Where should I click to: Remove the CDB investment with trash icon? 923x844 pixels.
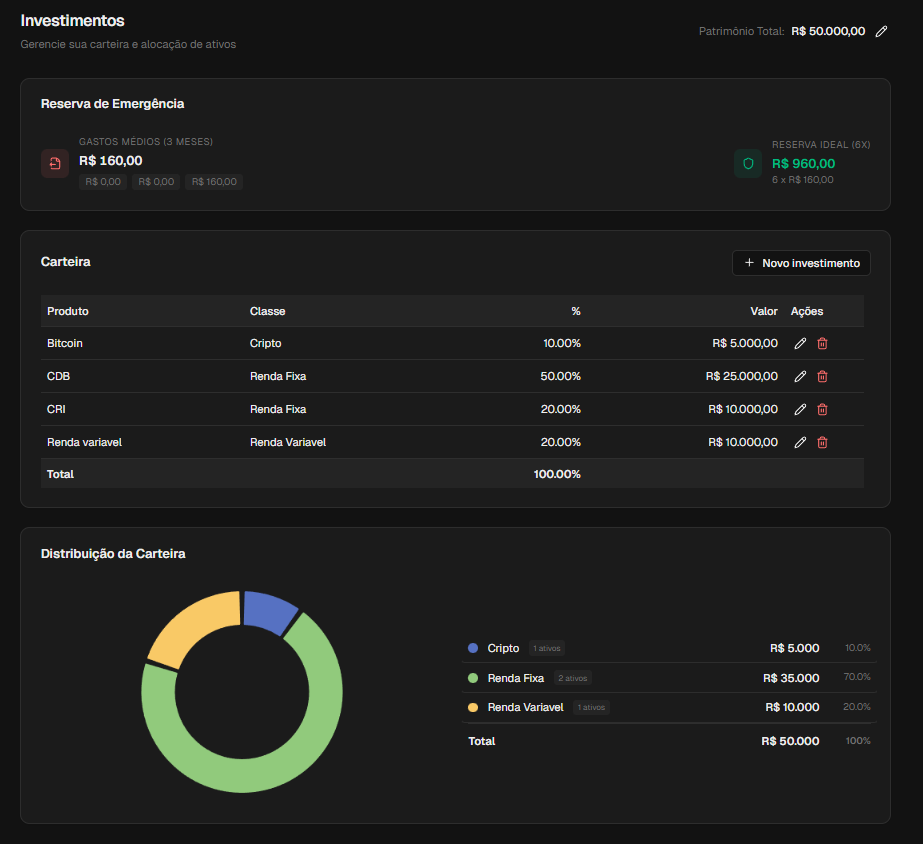click(822, 377)
